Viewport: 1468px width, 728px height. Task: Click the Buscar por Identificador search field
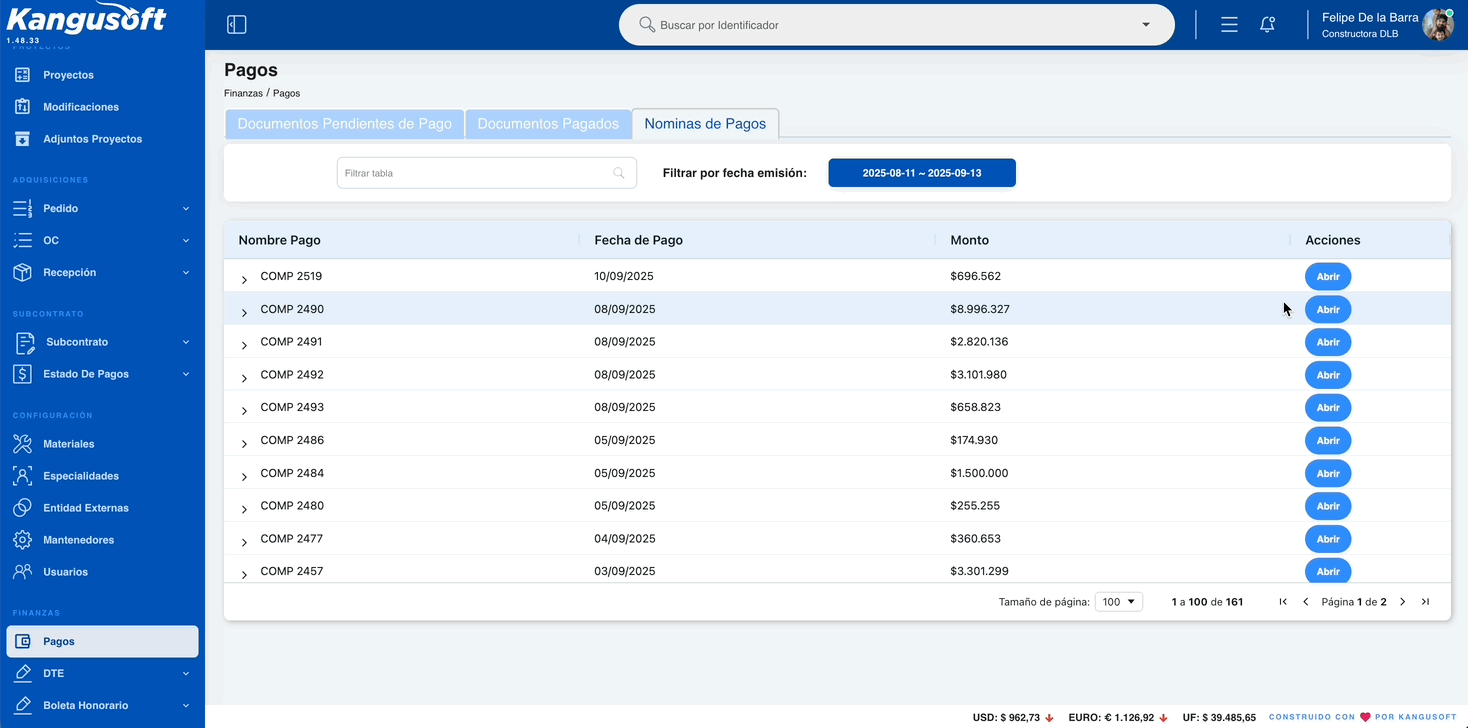896,25
